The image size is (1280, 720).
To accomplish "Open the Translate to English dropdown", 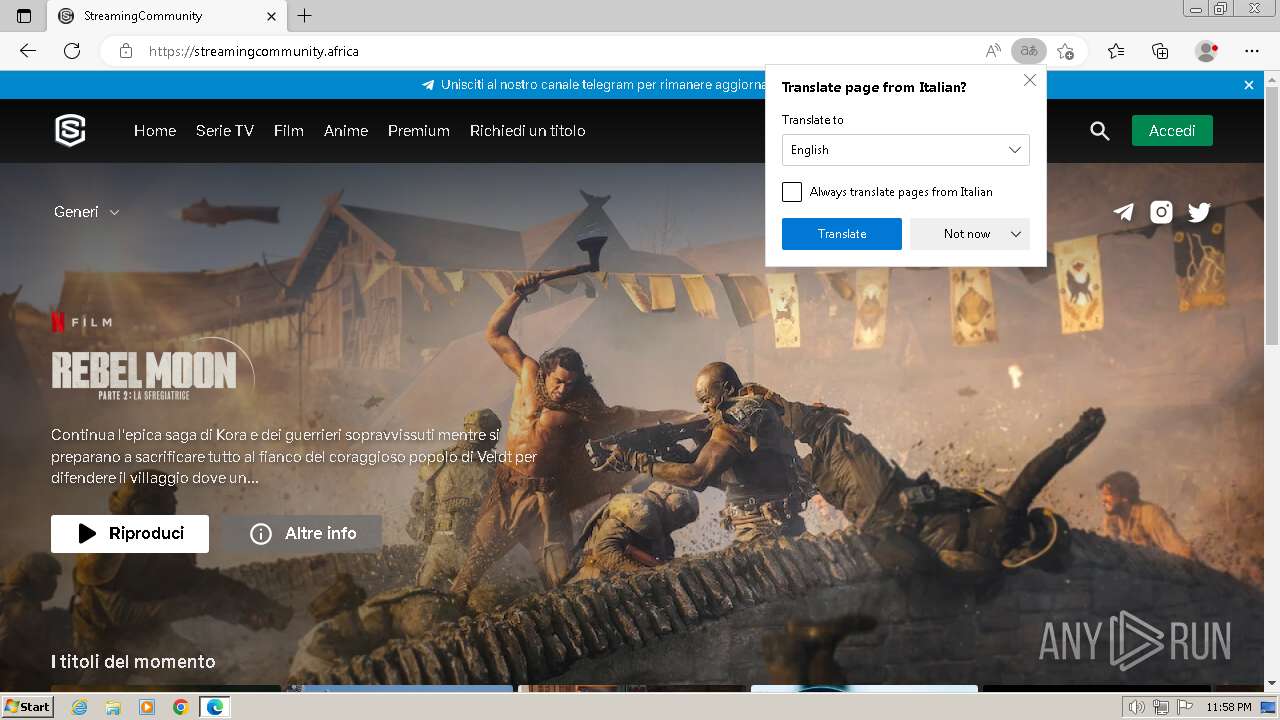I will (x=906, y=150).
